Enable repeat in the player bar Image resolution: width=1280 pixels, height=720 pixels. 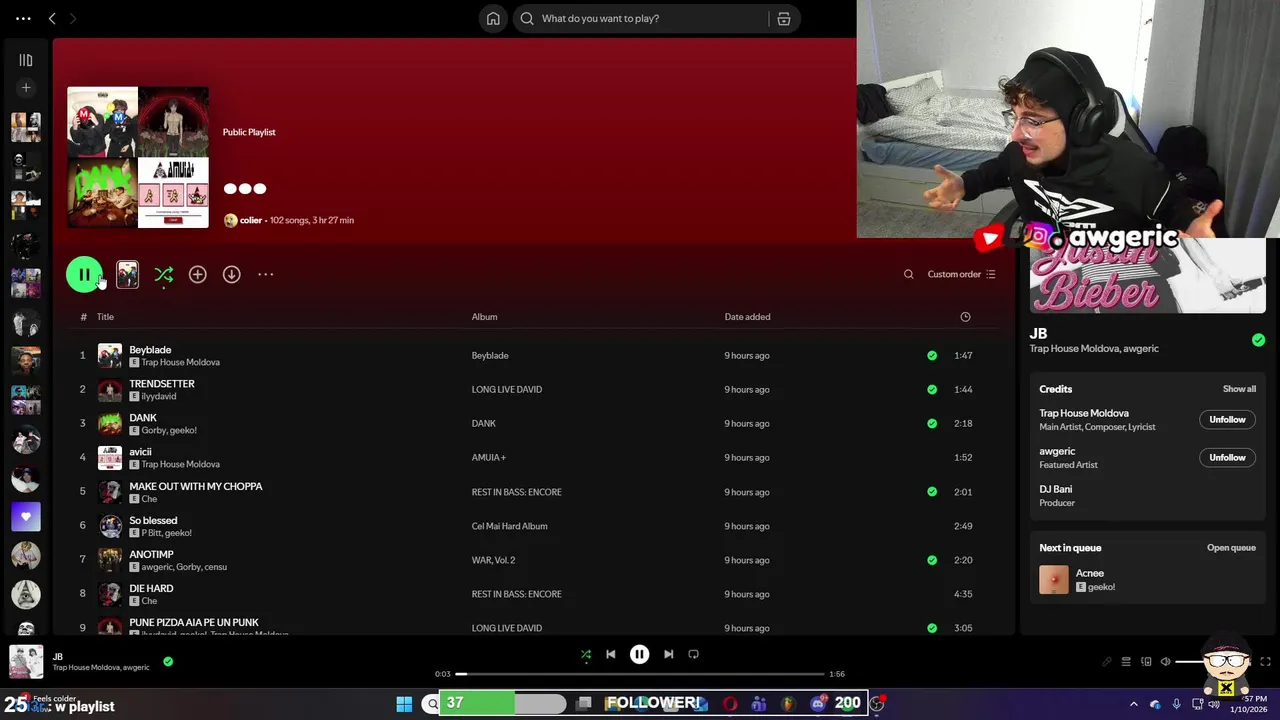(x=693, y=654)
